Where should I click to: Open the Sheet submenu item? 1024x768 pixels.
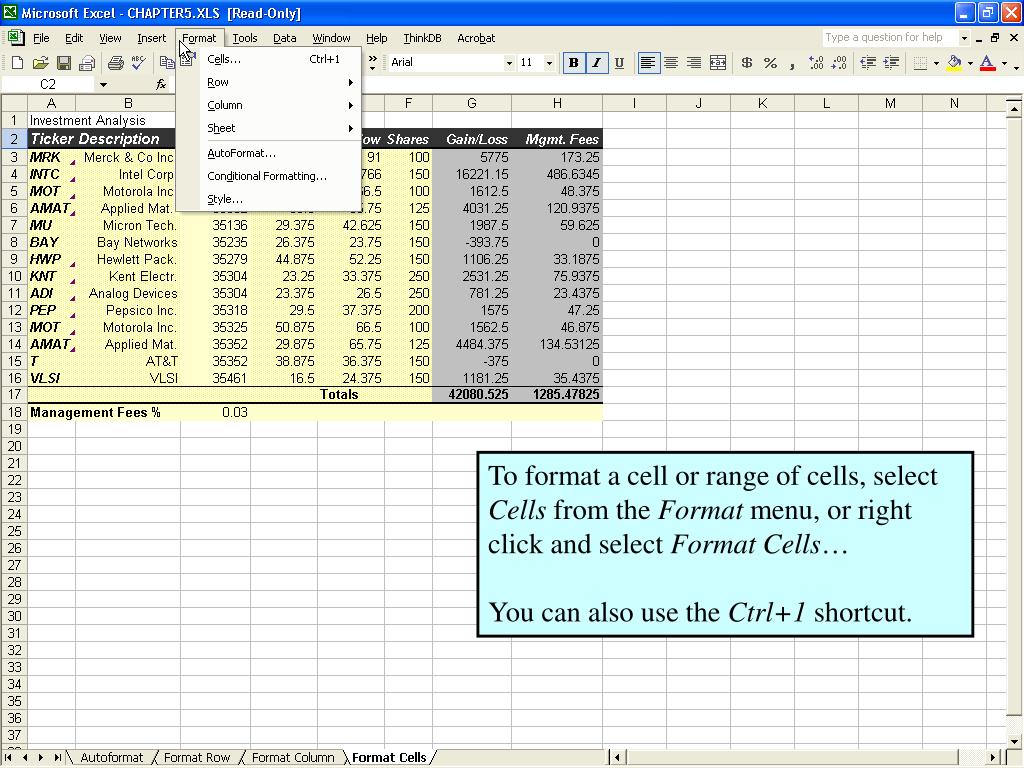click(280, 128)
